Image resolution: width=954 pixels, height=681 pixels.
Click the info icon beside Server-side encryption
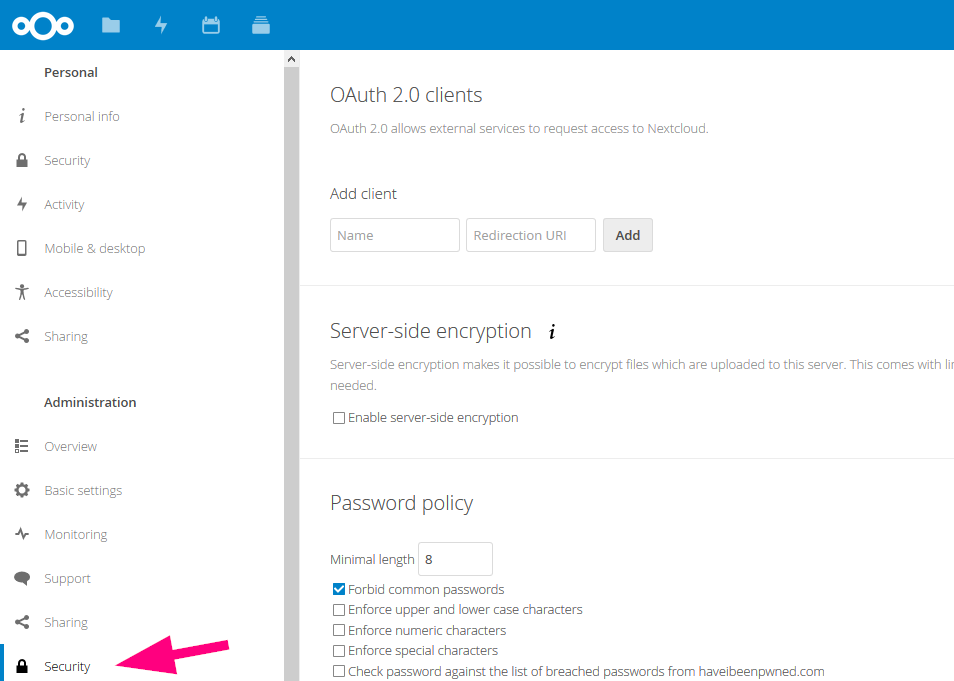[x=551, y=331]
